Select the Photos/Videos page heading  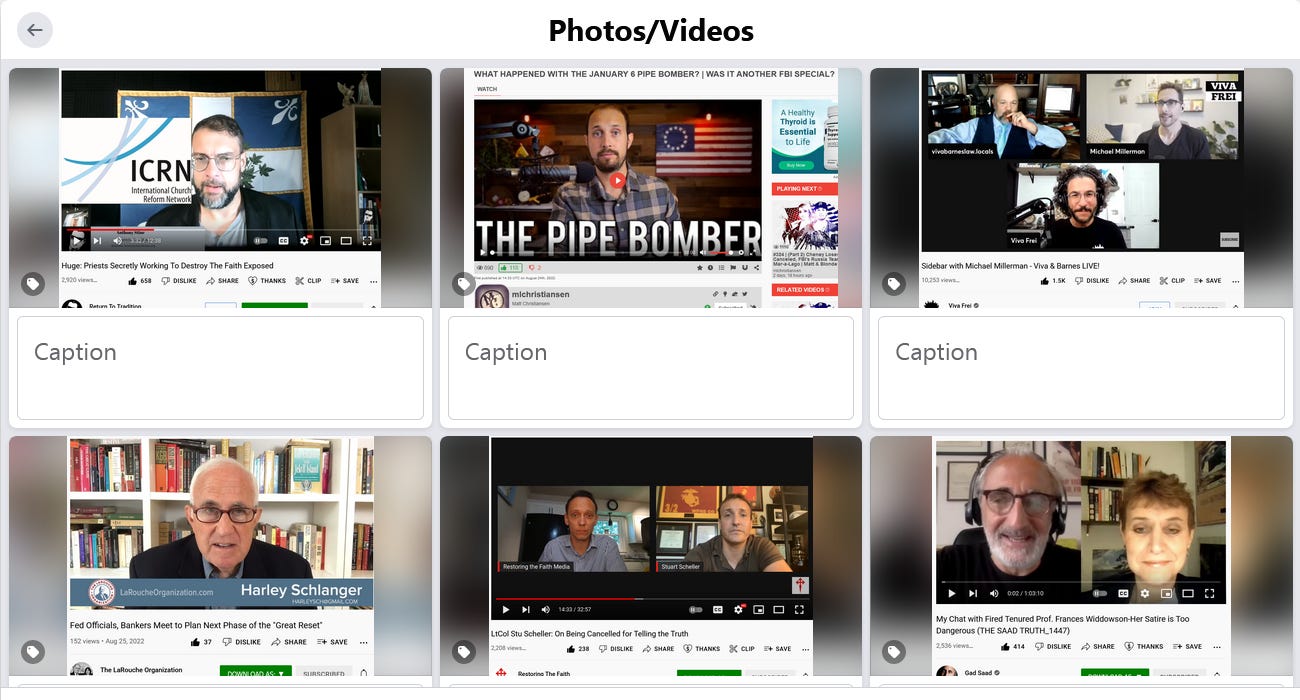pos(651,31)
